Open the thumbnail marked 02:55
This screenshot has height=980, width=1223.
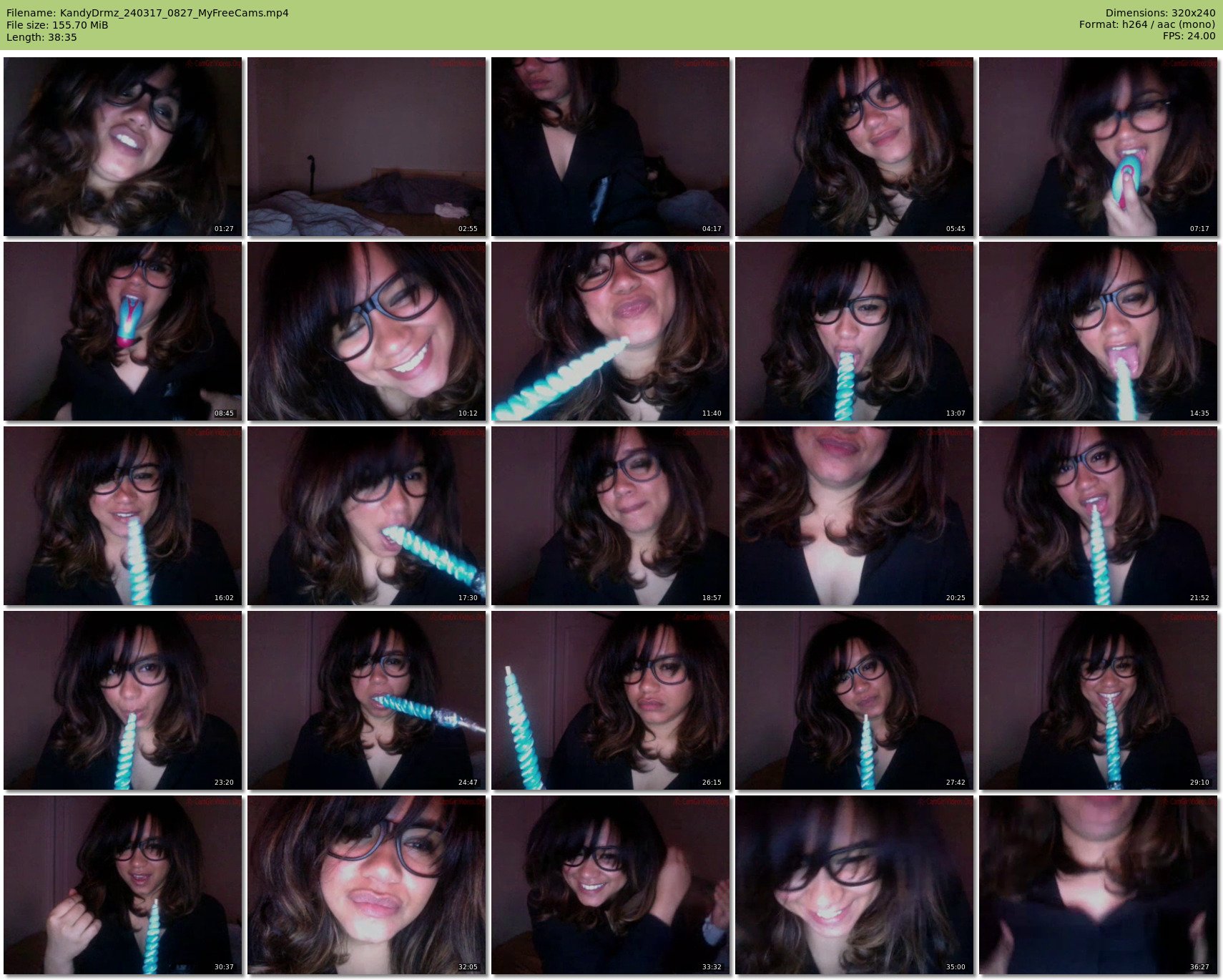(x=366, y=147)
